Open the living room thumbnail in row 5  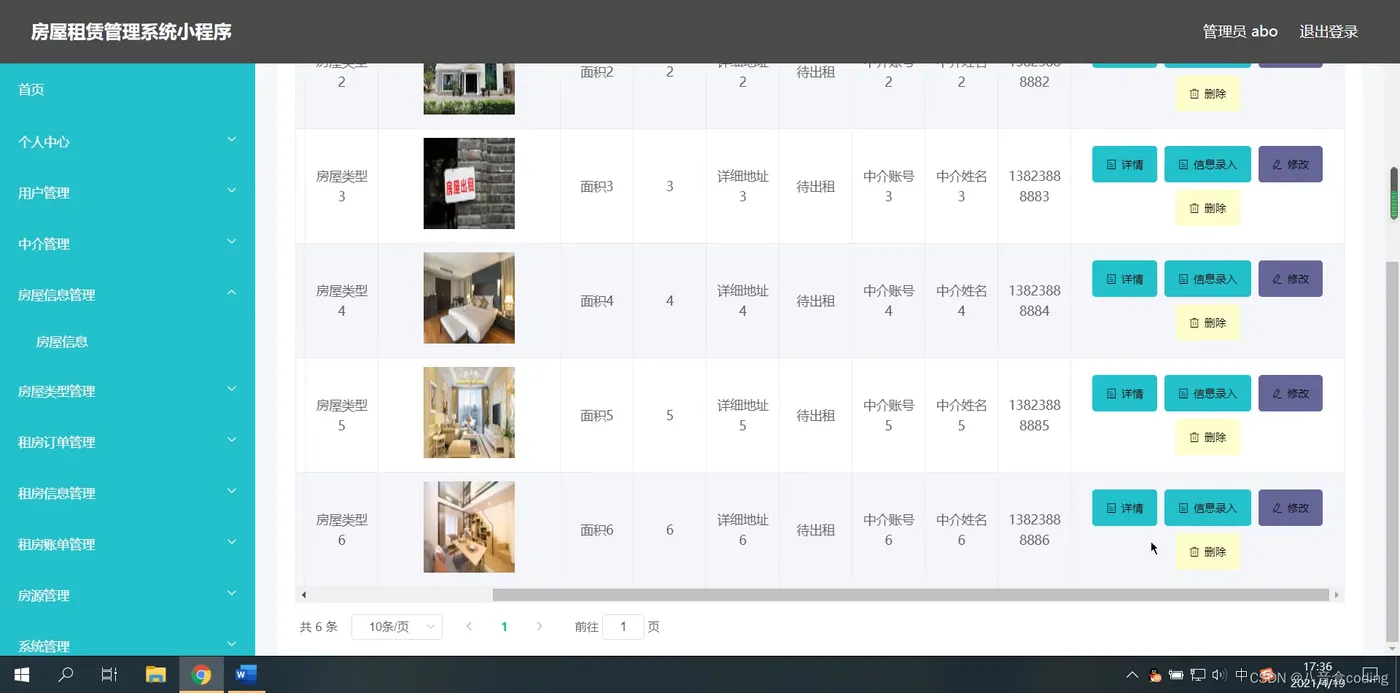click(469, 412)
